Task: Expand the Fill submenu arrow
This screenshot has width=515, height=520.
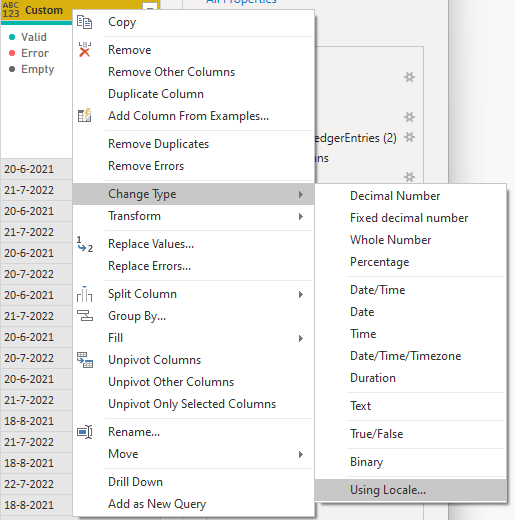Action: pos(301,338)
